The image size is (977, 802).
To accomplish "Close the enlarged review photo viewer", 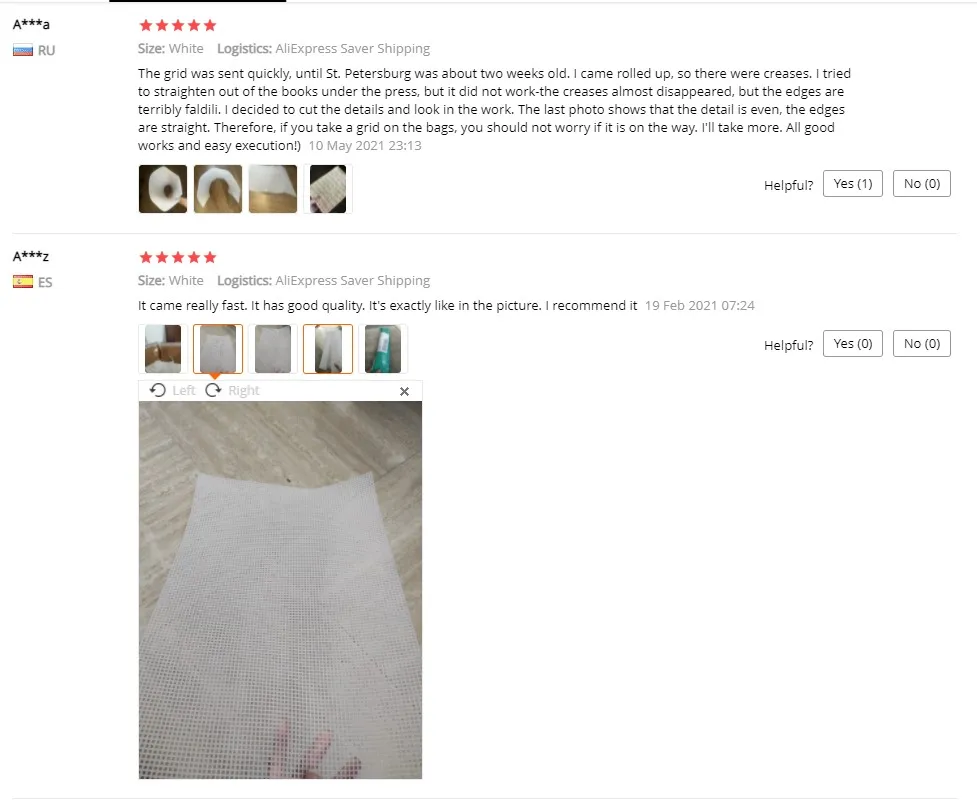I will 404,391.
